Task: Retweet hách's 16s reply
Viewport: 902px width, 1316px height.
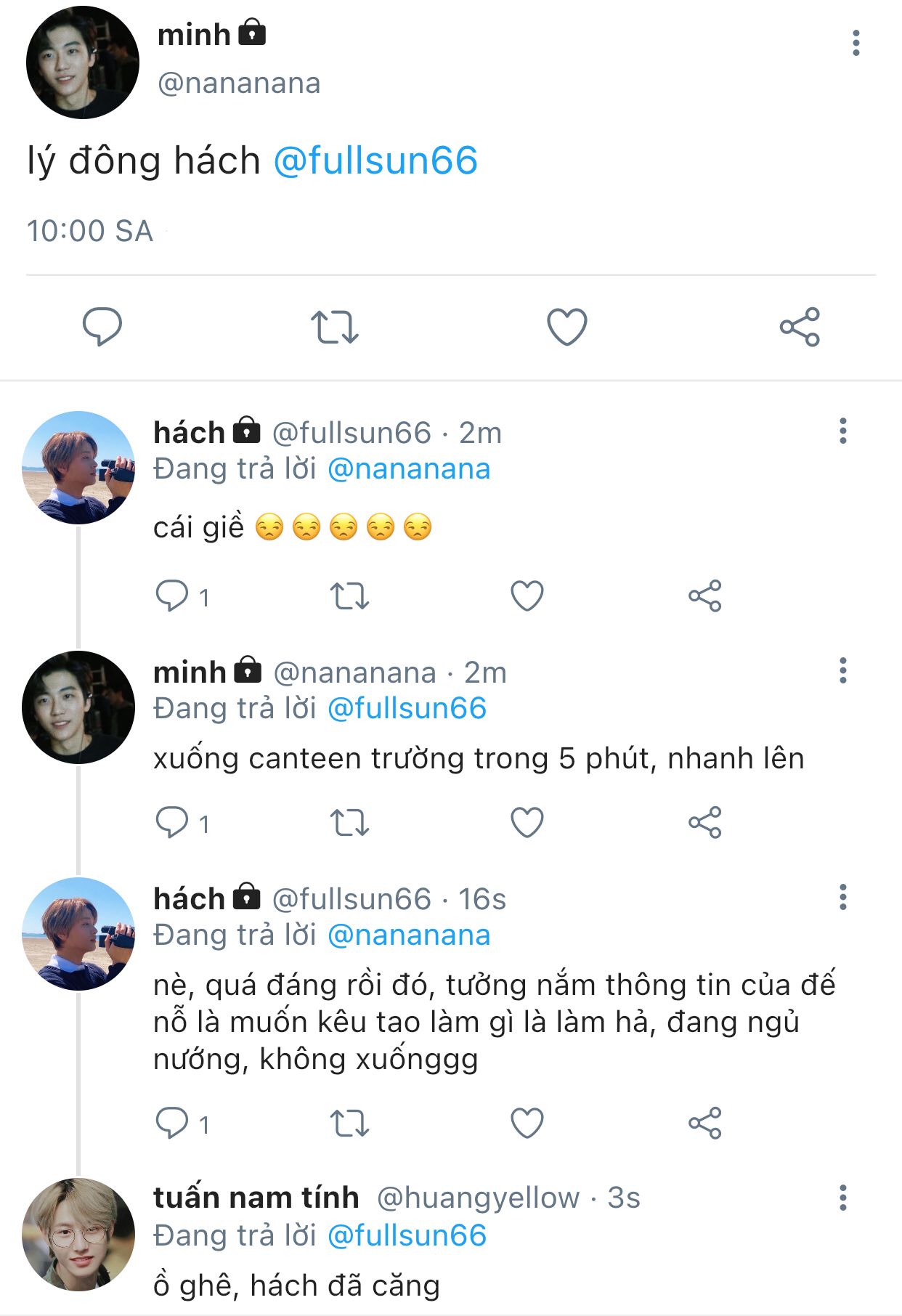Action: click(350, 1124)
